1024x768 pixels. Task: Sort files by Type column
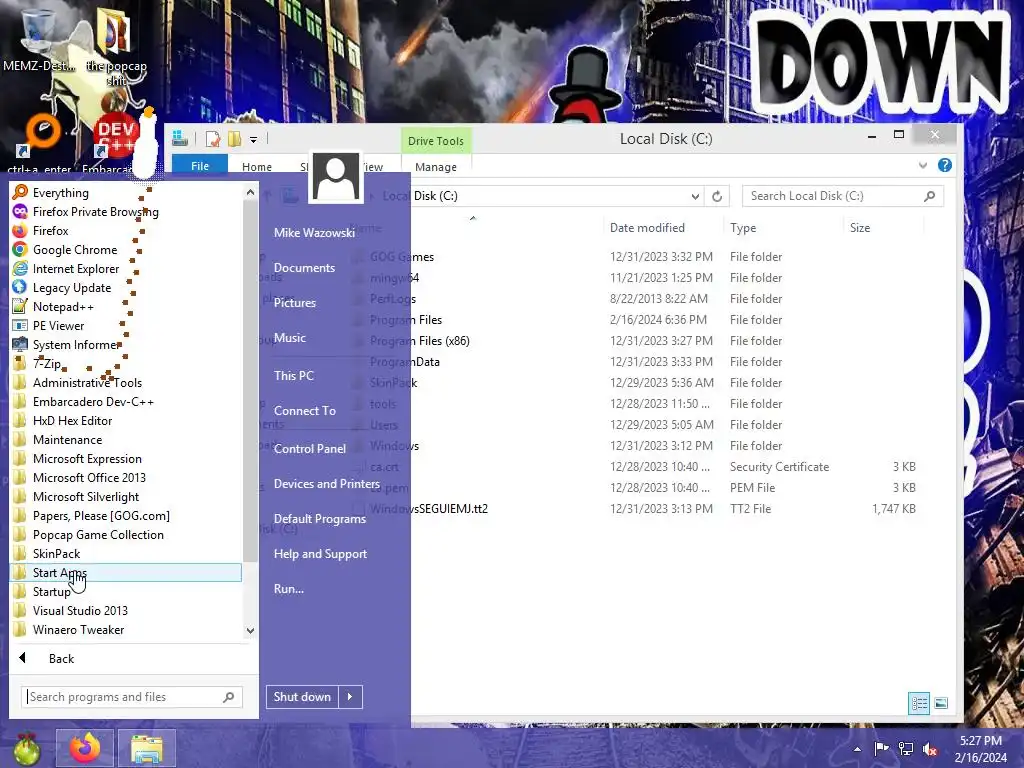pyautogui.click(x=743, y=228)
